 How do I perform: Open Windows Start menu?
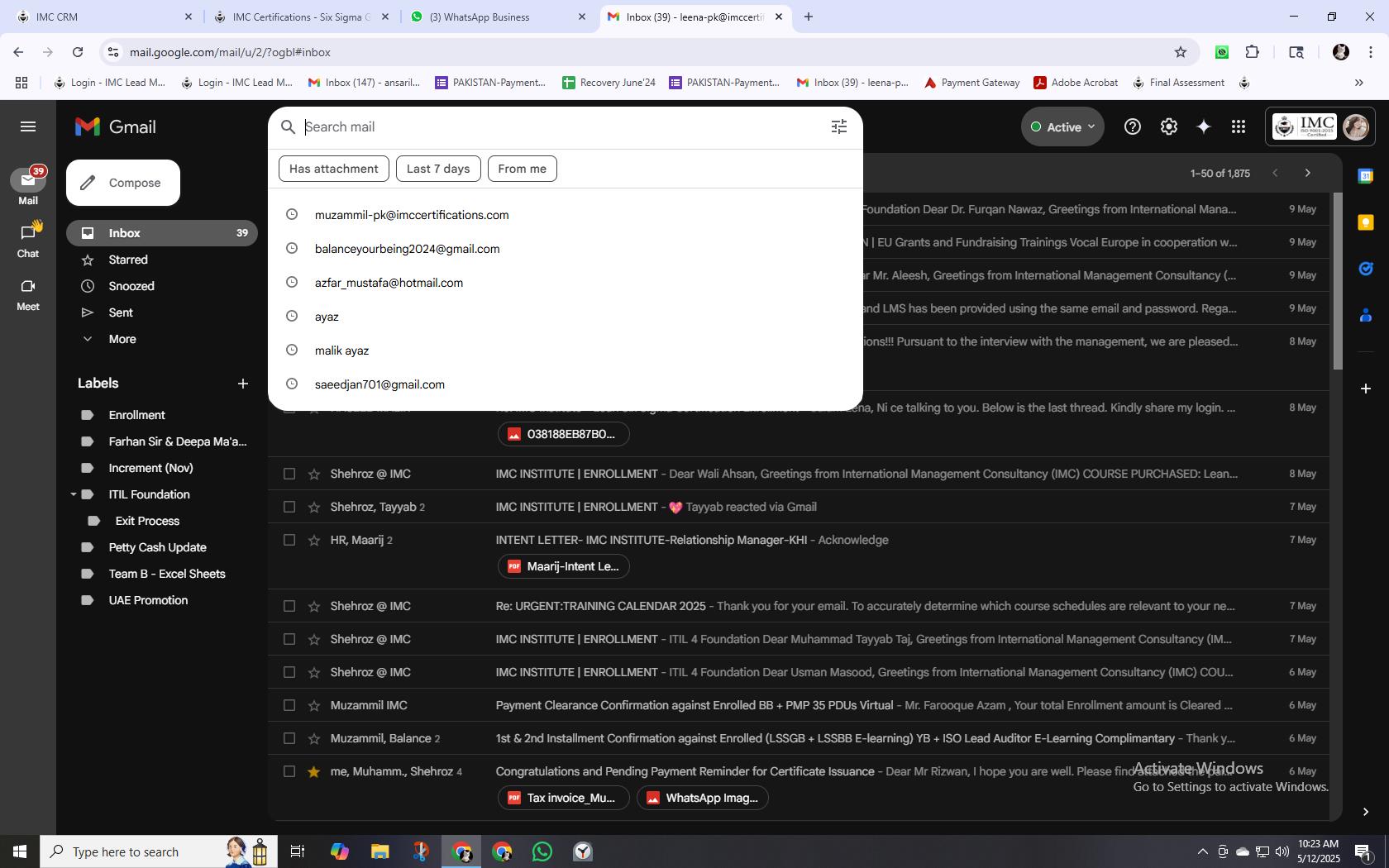[x=20, y=851]
